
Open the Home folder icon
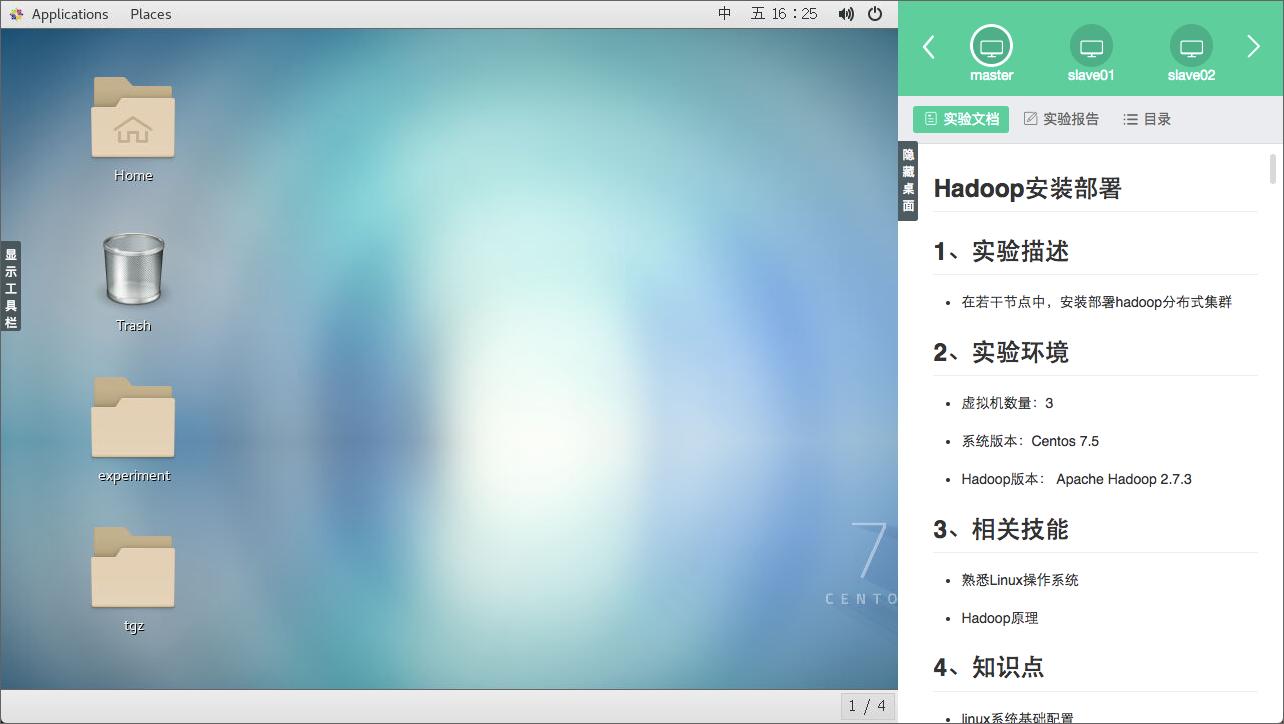tap(133, 117)
